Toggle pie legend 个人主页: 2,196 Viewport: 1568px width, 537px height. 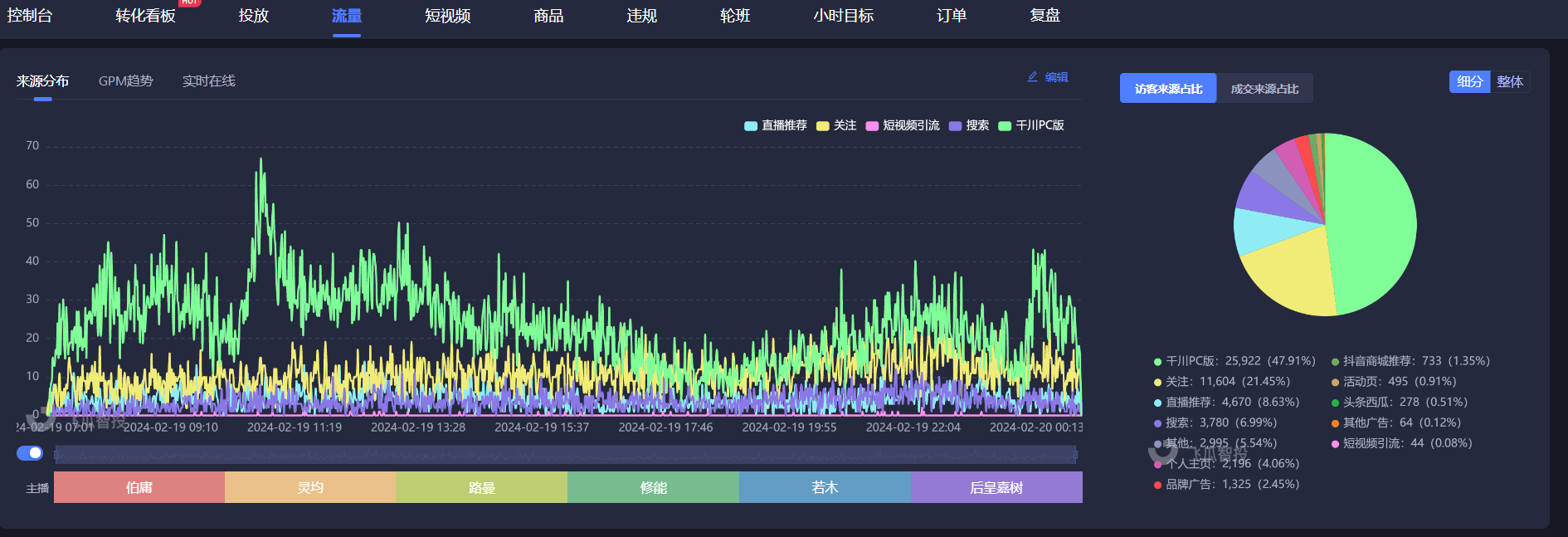[x=1226, y=463]
